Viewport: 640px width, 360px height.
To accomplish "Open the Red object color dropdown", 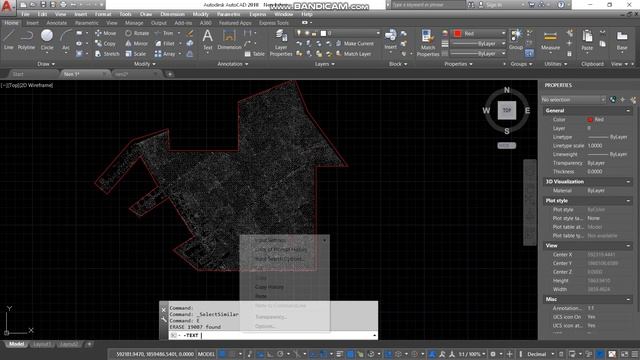I will click(x=478, y=33).
